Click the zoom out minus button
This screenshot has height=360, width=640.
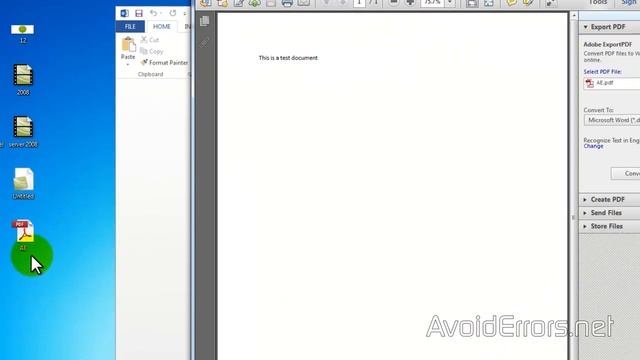(393, 3)
